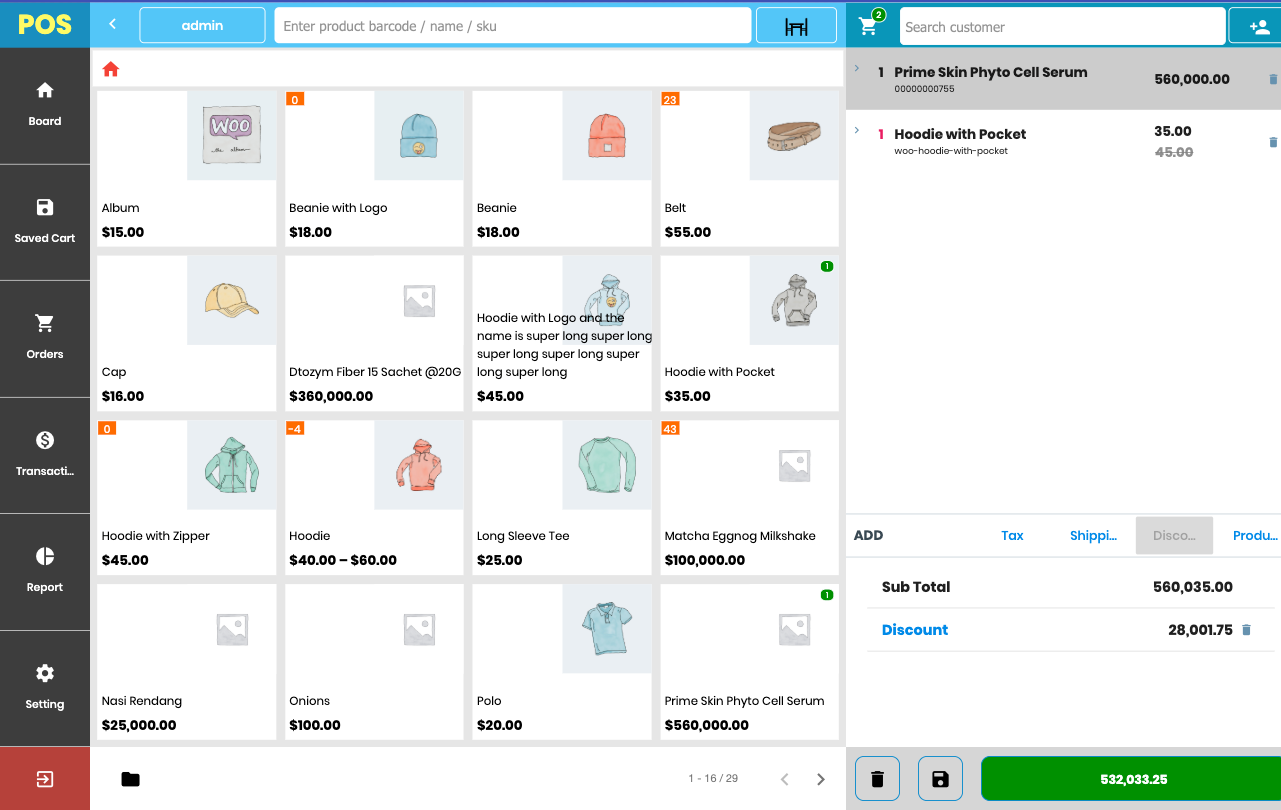Open POS Settings via the gear icon
Viewport: 1281px width, 810px height.
point(44,687)
